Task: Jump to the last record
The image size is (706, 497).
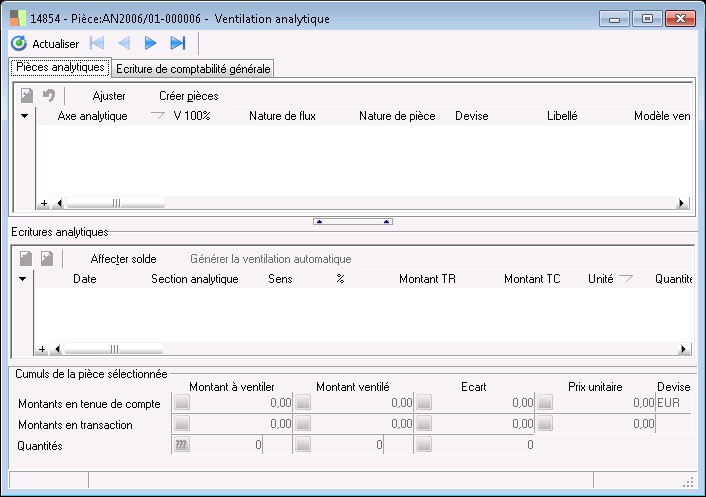Action: click(x=178, y=43)
